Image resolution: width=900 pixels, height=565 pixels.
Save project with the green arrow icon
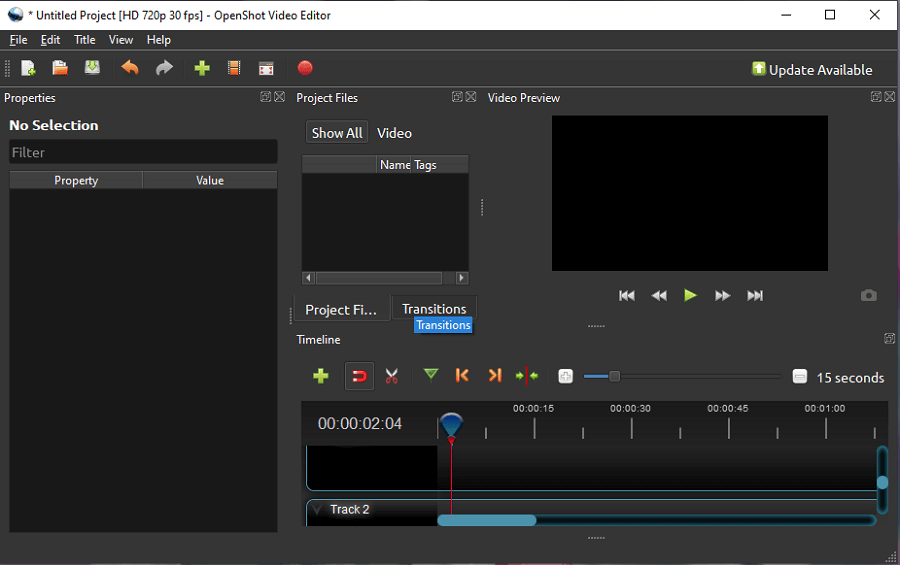pos(92,68)
